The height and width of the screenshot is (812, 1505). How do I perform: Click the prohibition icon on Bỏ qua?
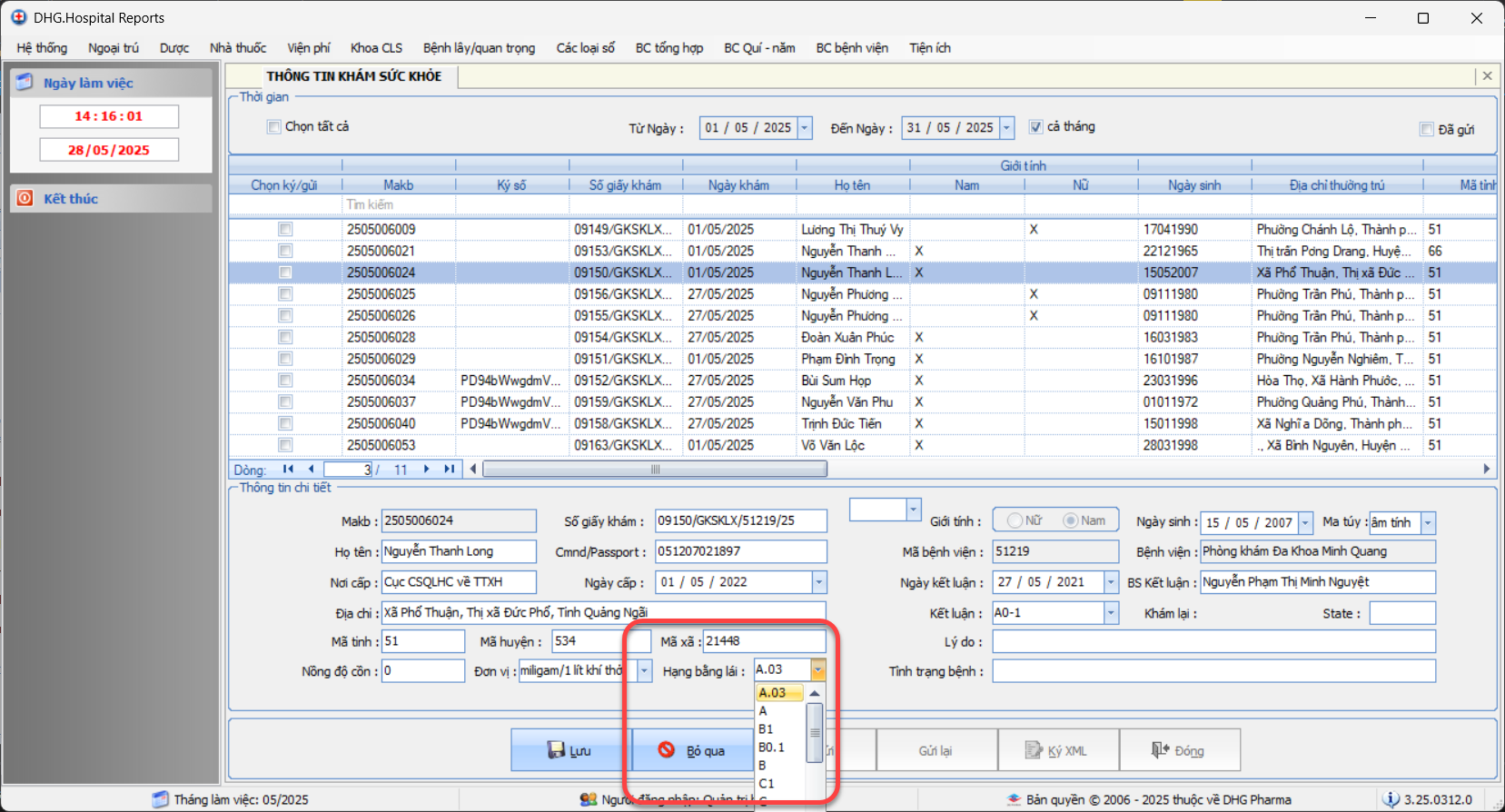[667, 750]
